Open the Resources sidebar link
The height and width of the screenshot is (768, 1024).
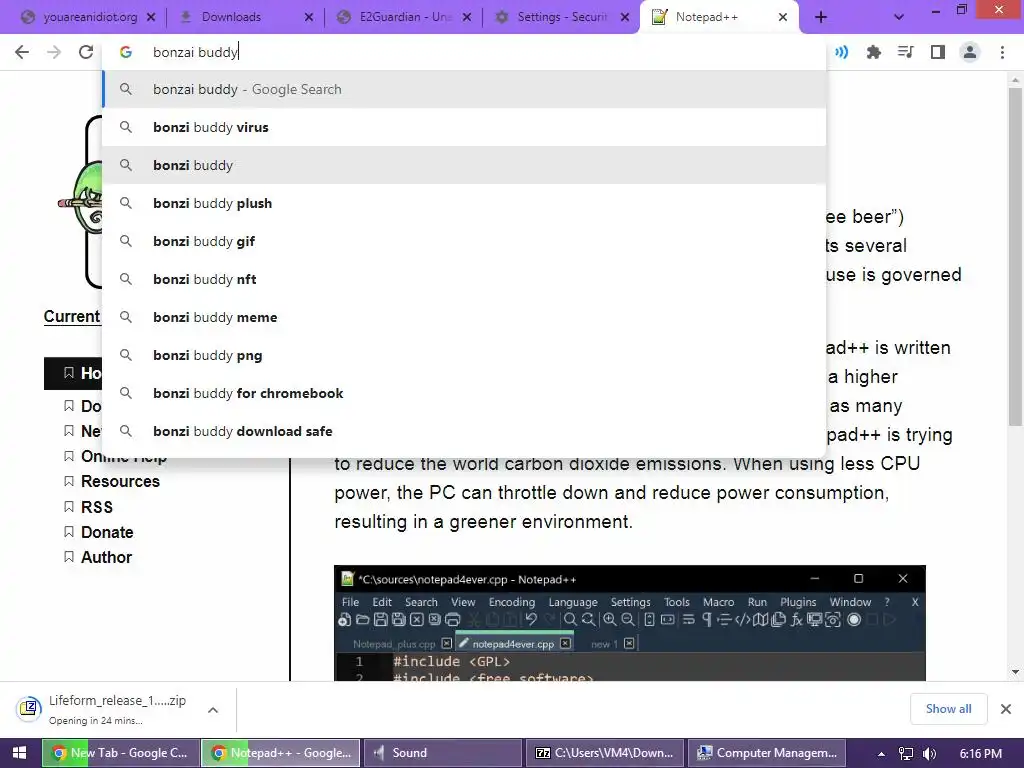[120, 481]
